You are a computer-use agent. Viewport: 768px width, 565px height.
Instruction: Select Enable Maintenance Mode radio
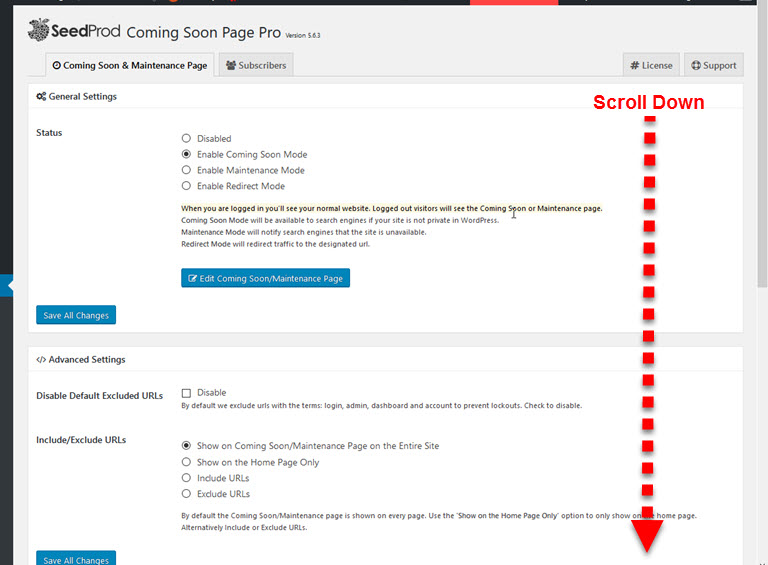186,170
